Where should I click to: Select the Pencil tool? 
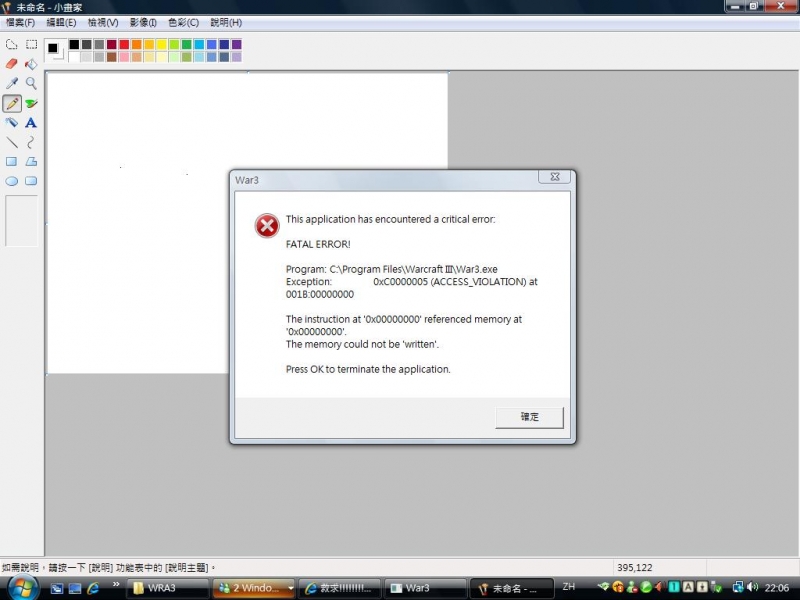(12, 104)
